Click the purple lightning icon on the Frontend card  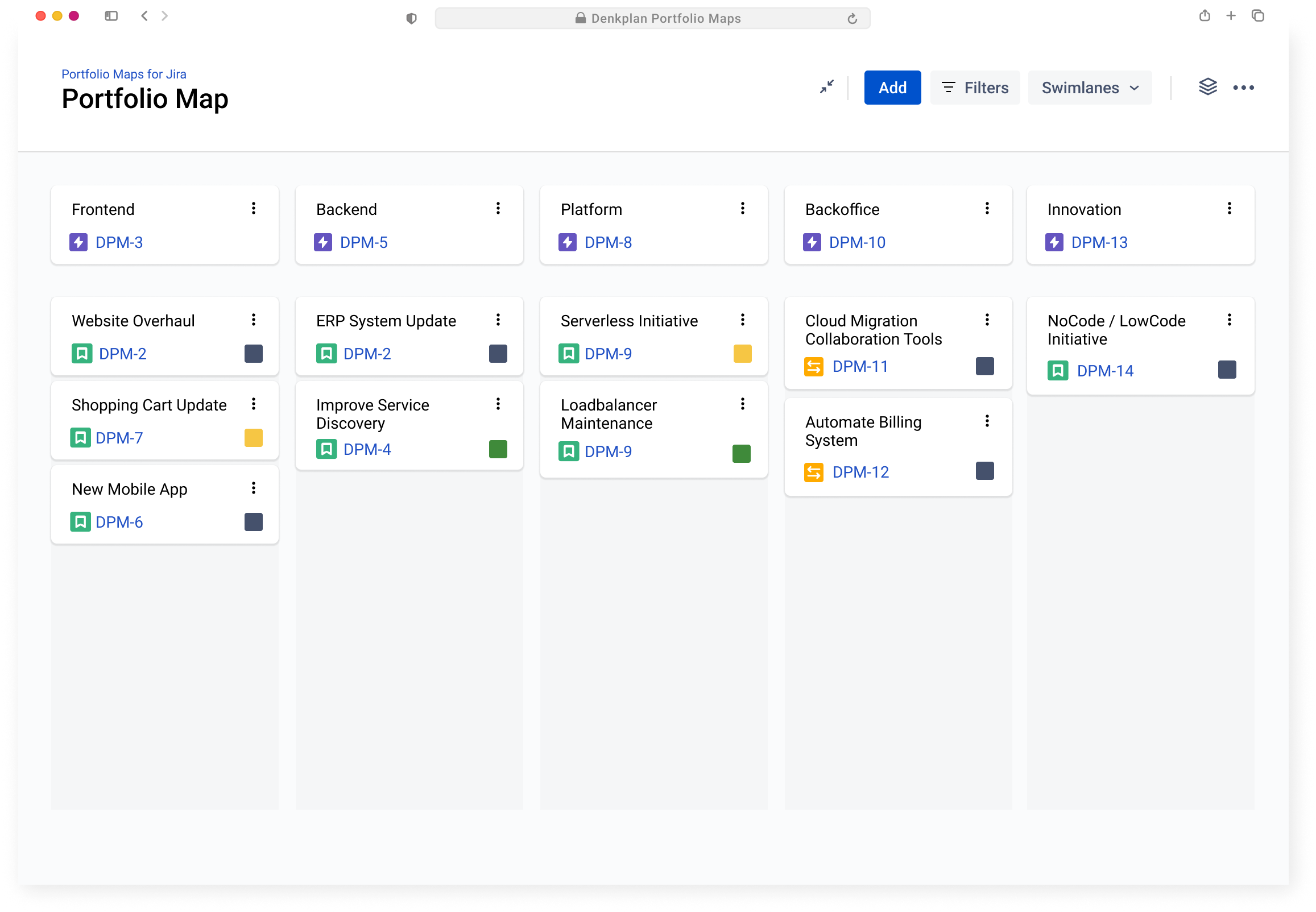pos(79,242)
